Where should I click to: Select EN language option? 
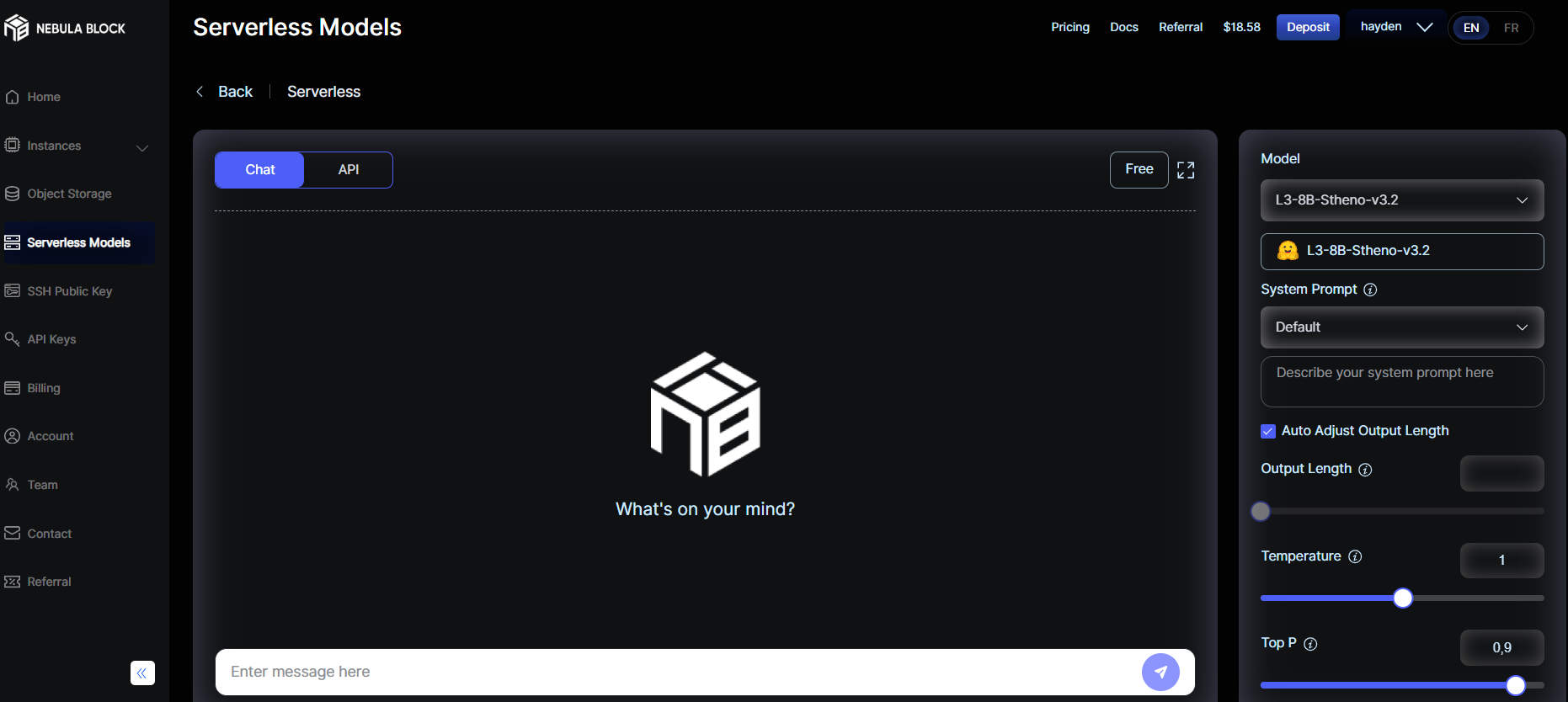[x=1471, y=28]
